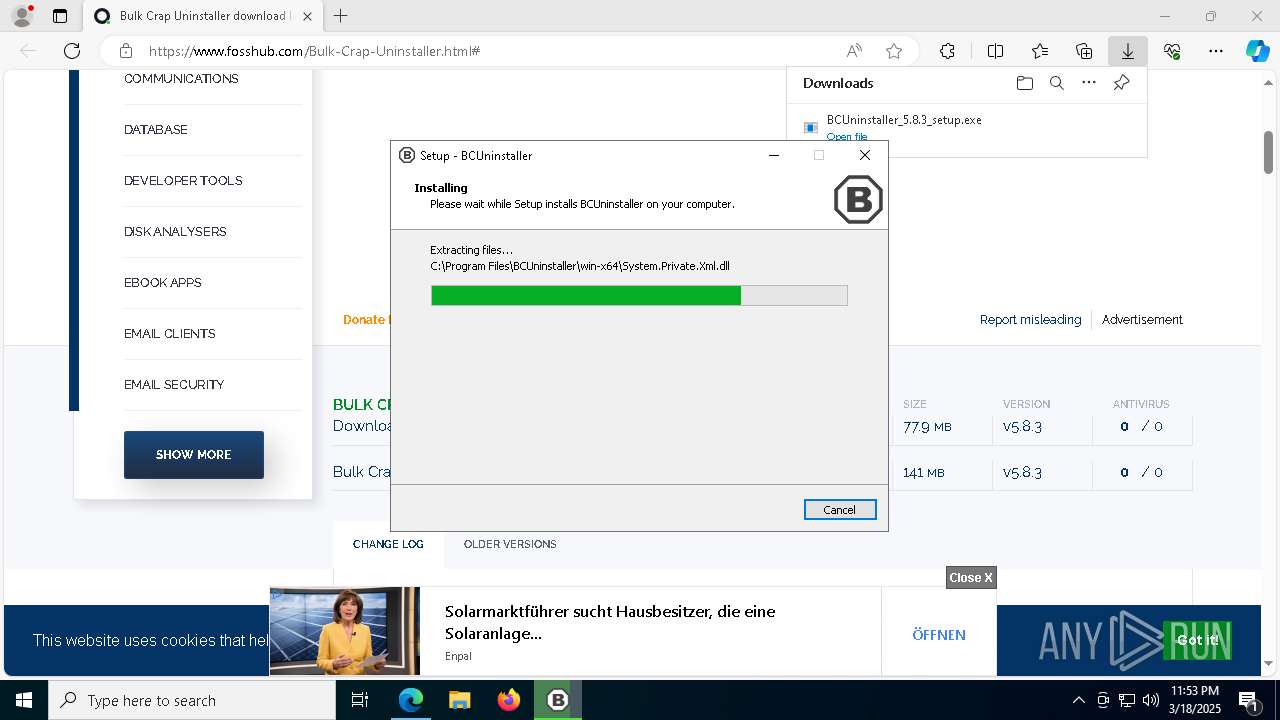Viewport: 1280px width, 720px height.
Task: Open EBOOK APPS category
Action: (163, 283)
